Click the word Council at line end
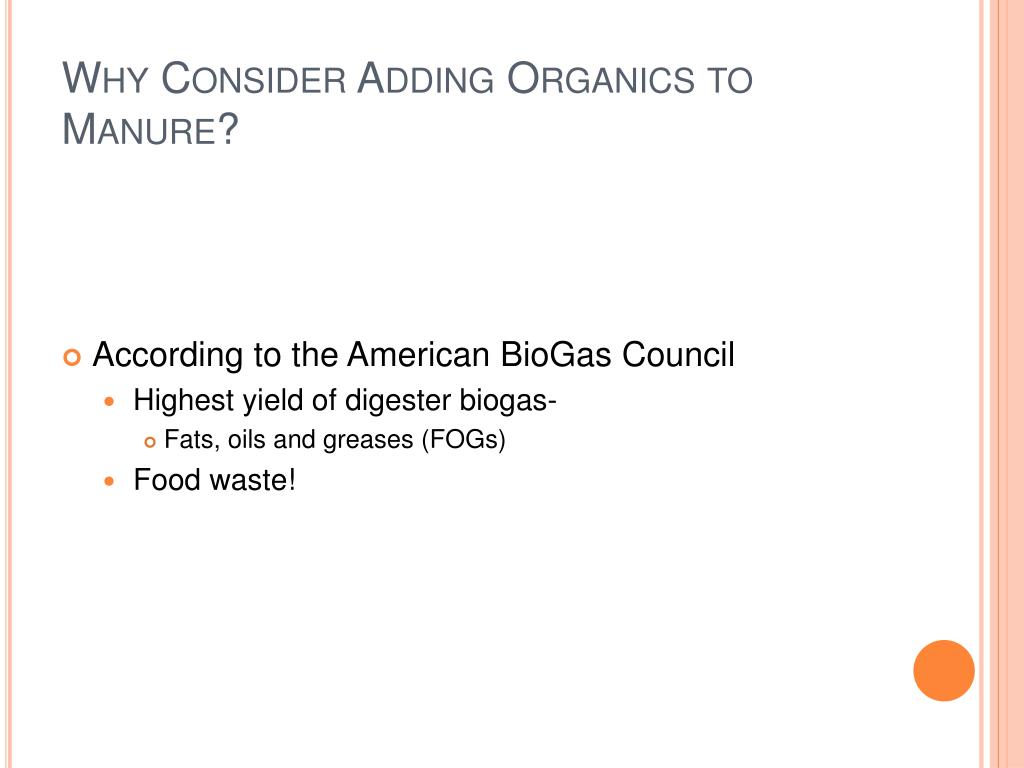Viewport: 1024px width, 768px height. point(678,355)
